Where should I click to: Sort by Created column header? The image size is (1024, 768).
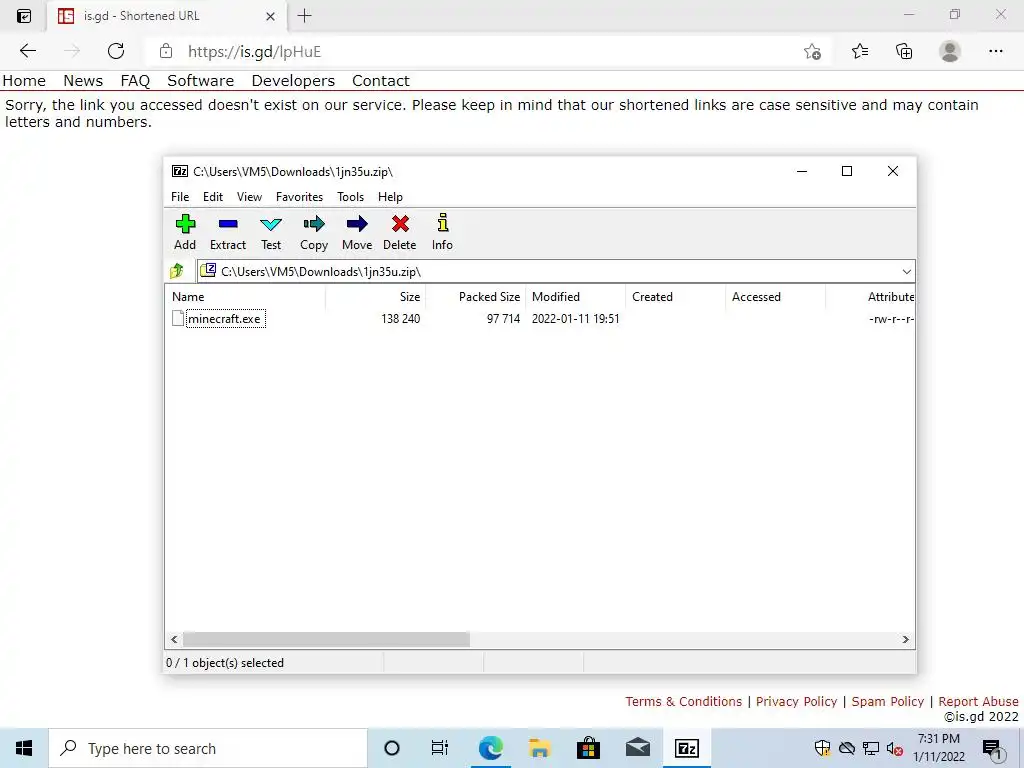(x=675, y=296)
